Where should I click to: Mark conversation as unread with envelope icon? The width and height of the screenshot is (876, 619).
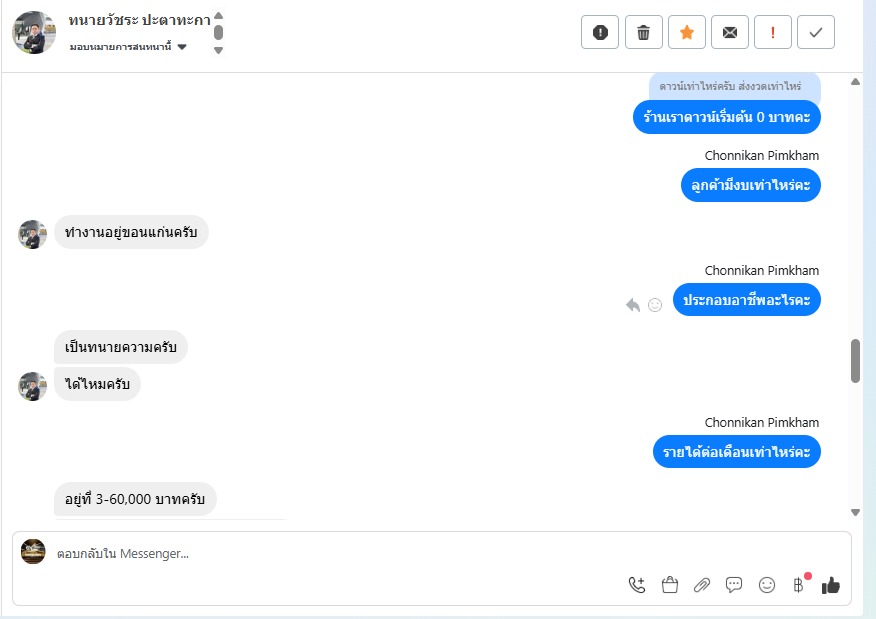pos(730,32)
